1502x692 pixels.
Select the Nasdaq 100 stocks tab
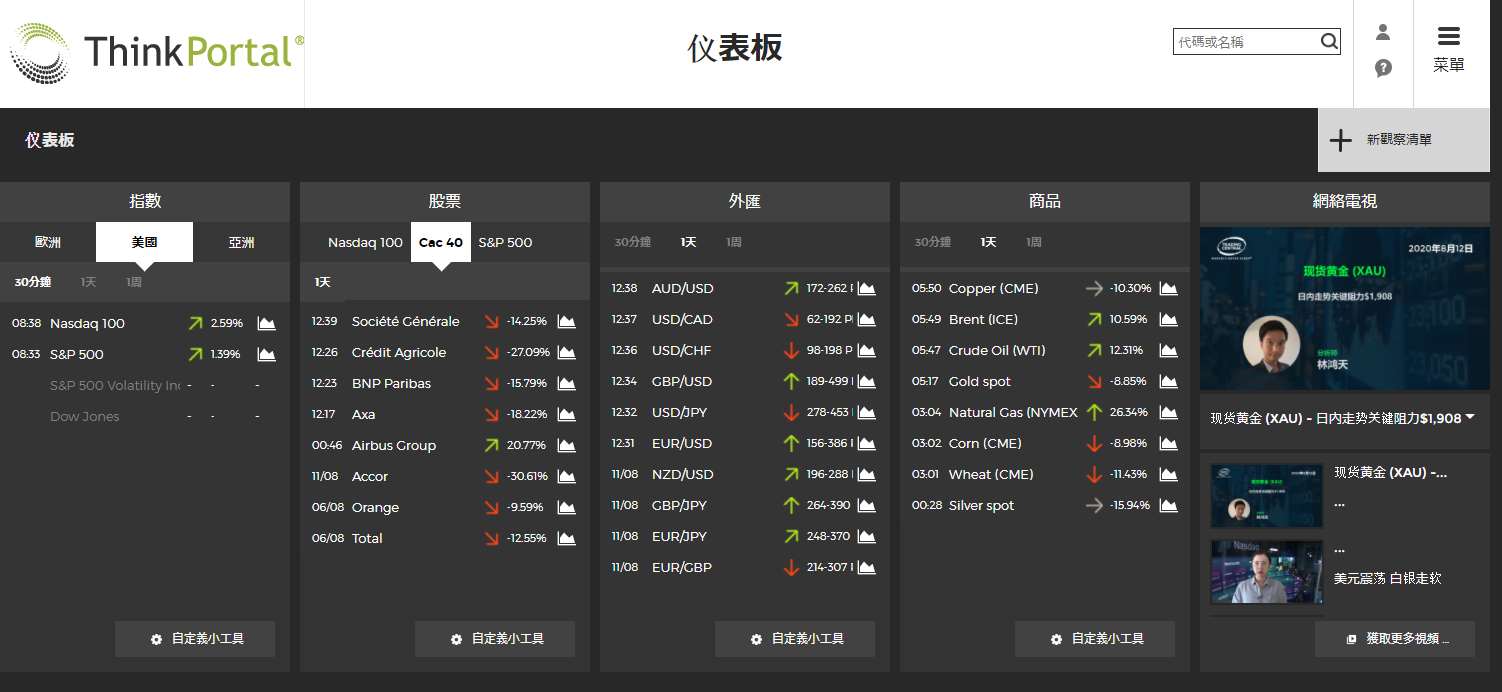click(365, 242)
